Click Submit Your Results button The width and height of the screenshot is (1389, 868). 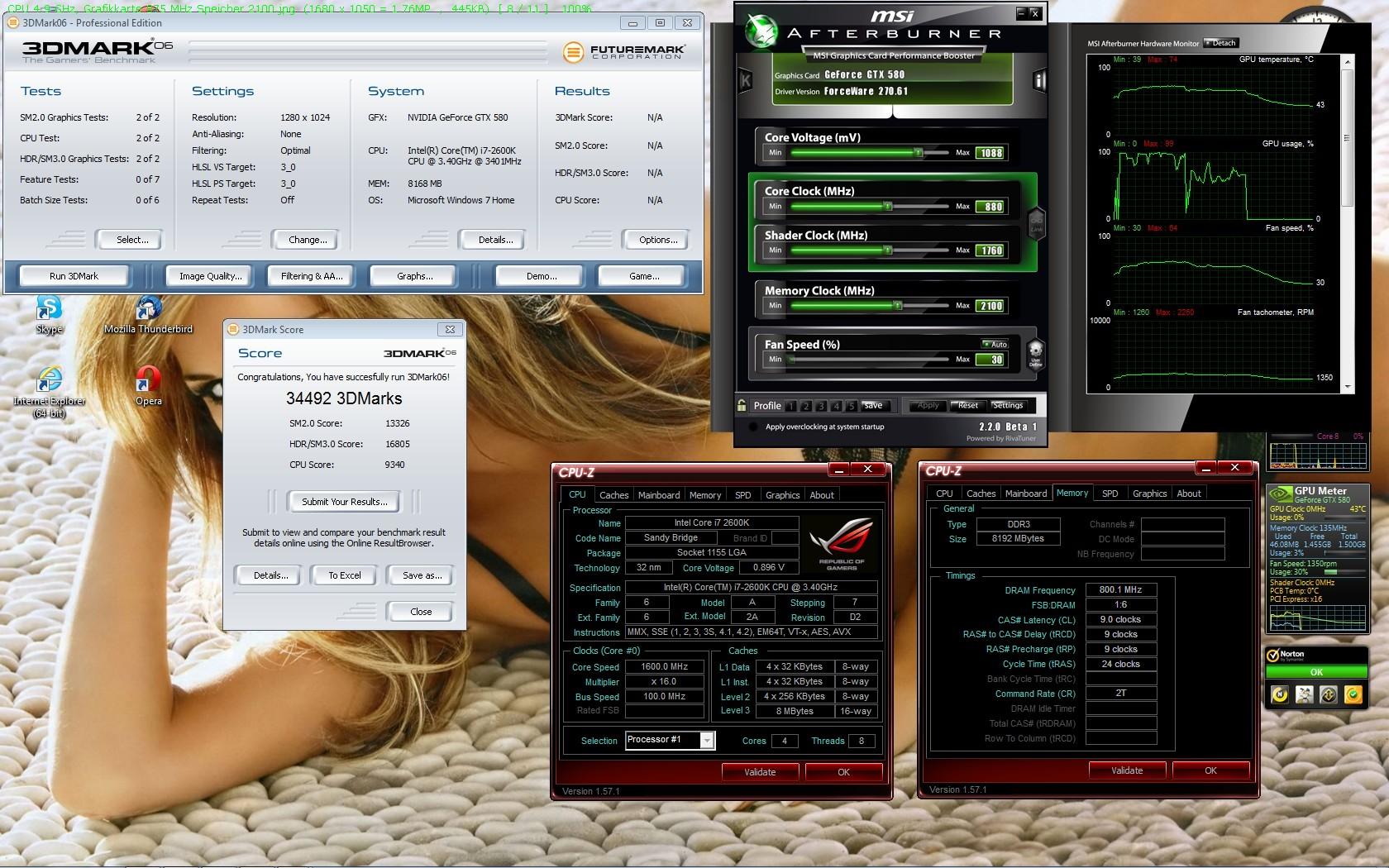click(x=344, y=502)
